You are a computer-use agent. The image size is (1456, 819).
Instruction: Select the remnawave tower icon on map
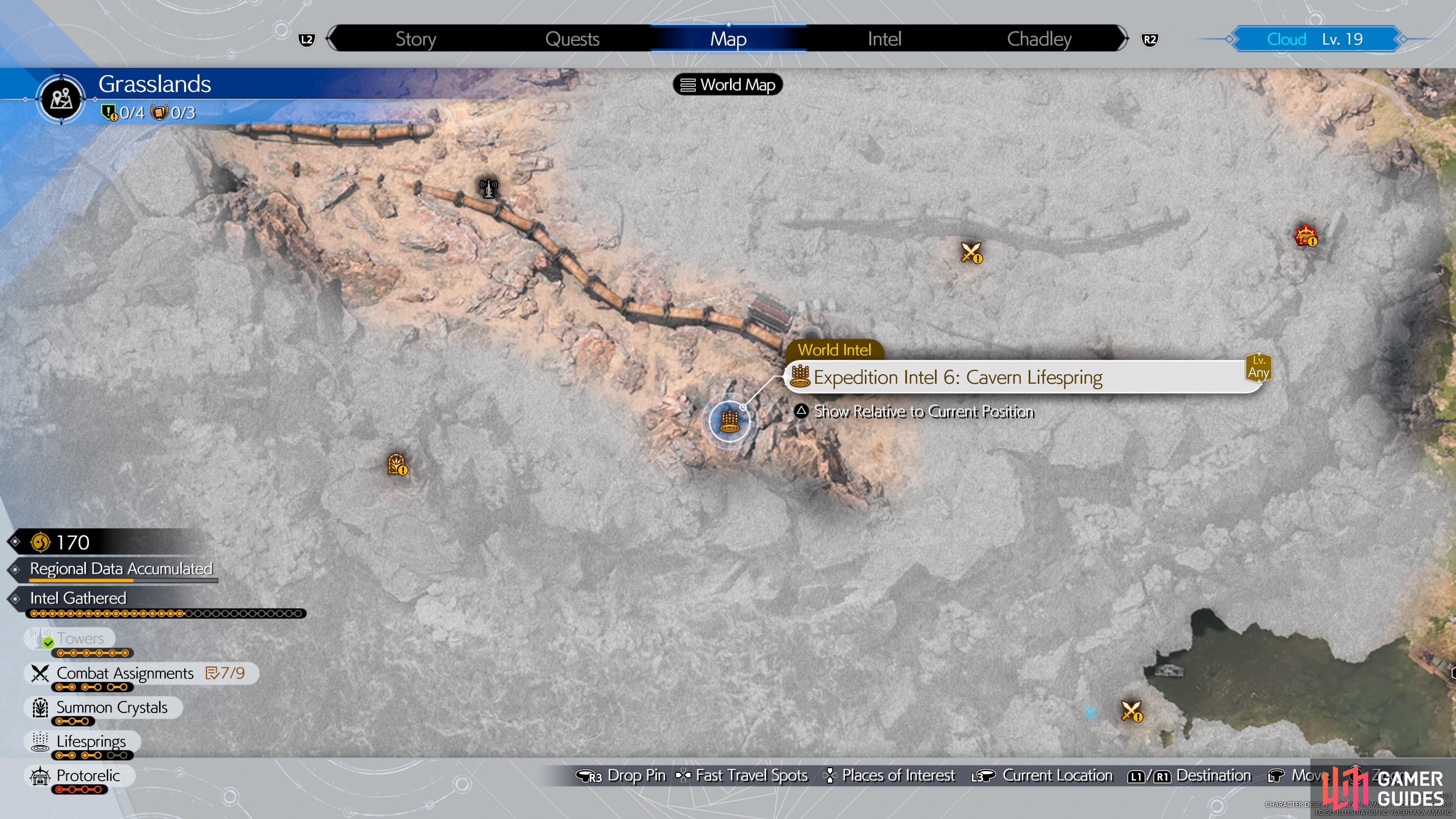pyautogui.click(x=488, y=188)
